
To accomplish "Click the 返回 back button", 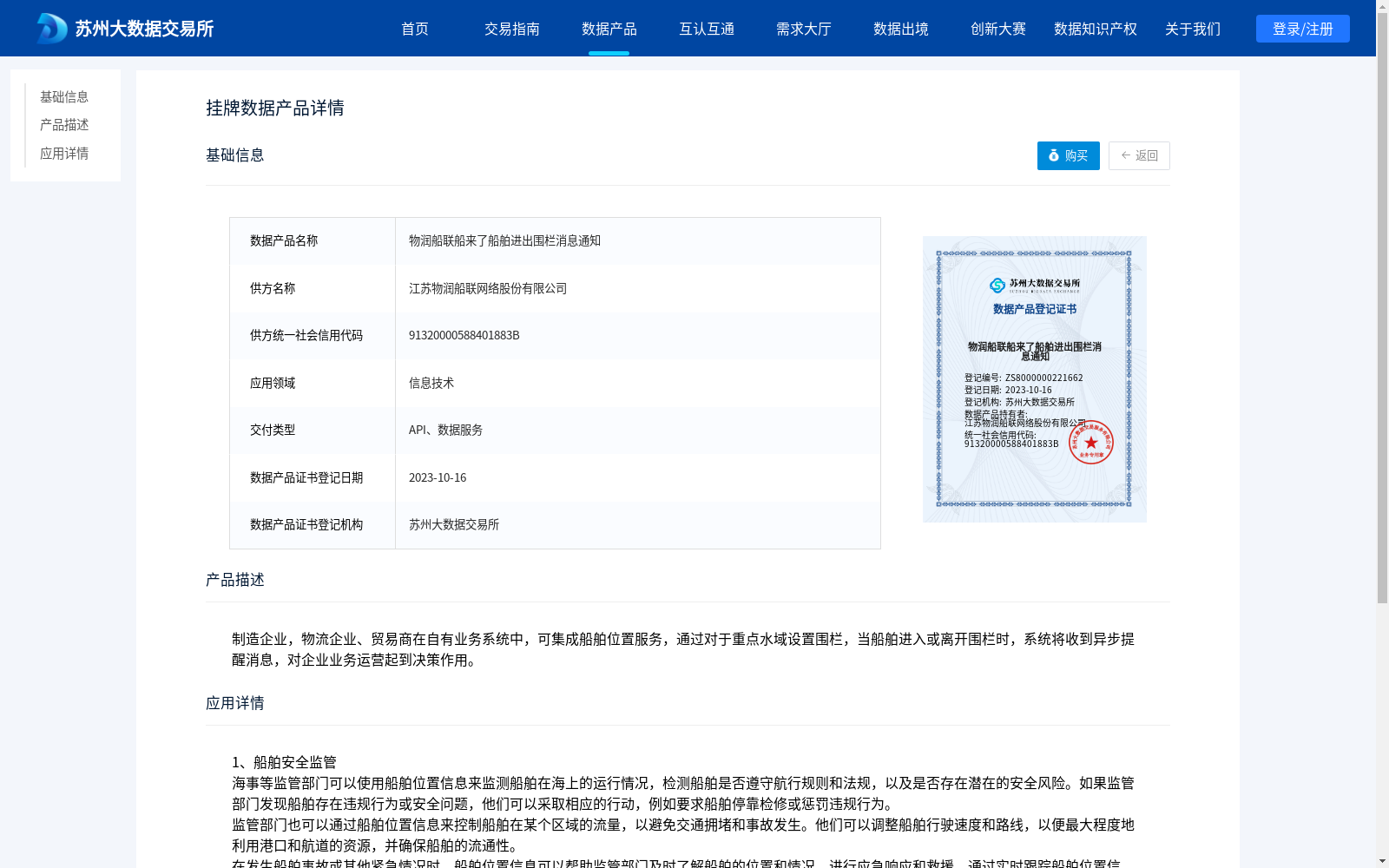I will (1139, 155).
